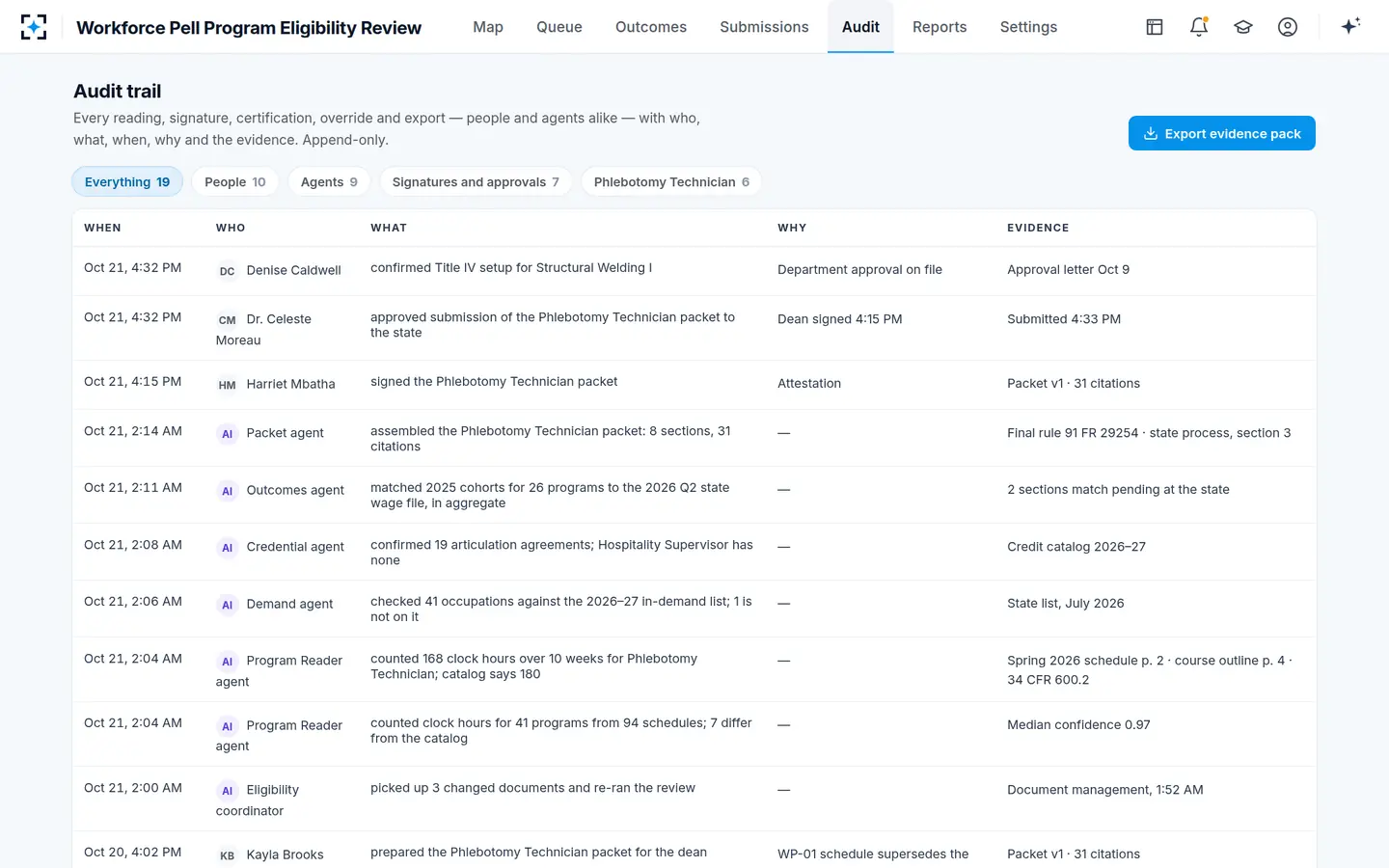Click the KB avatar for Kayla Brooks

pyautogui.click(x=227, y=855)
